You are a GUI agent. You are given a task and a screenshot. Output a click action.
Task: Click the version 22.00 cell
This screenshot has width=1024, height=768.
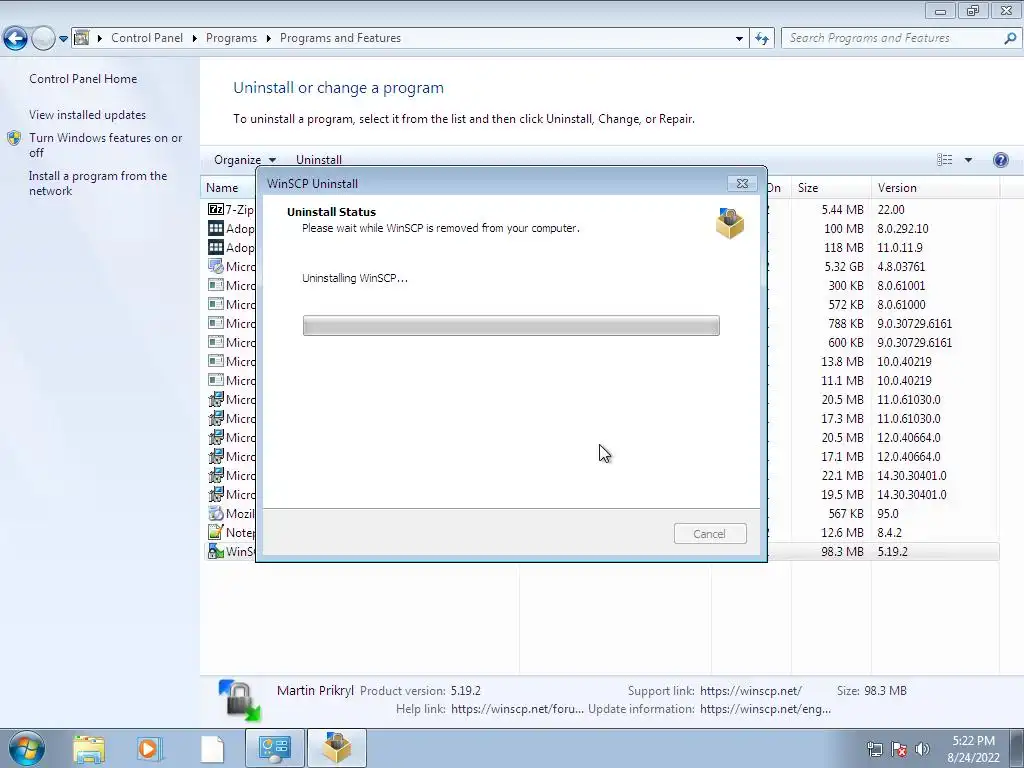(x=891, y=209)
